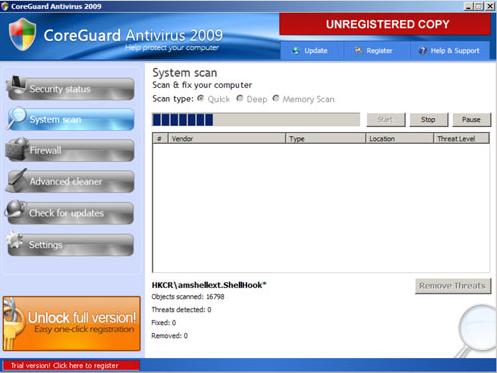Screen dimensions: 497x373
Task: Pause the running scan
Action: coord(472,120)
